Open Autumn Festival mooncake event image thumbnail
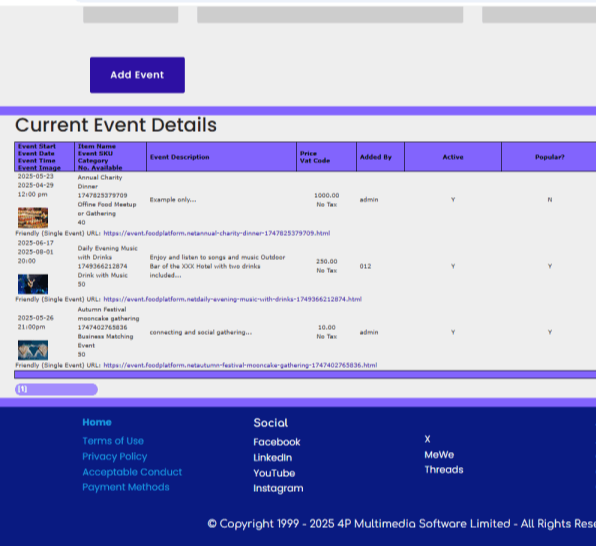The width and height of the screenshot is (596, 546). [x=33, y=350]
